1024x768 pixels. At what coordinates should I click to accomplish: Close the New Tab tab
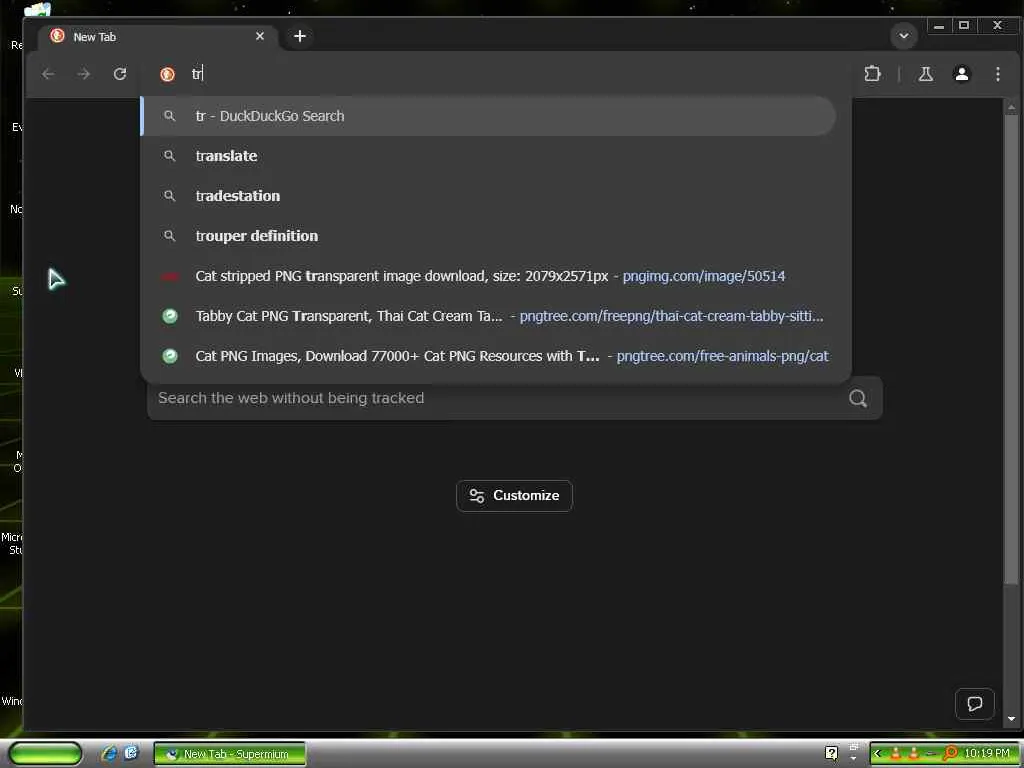[x=260, y=36]
